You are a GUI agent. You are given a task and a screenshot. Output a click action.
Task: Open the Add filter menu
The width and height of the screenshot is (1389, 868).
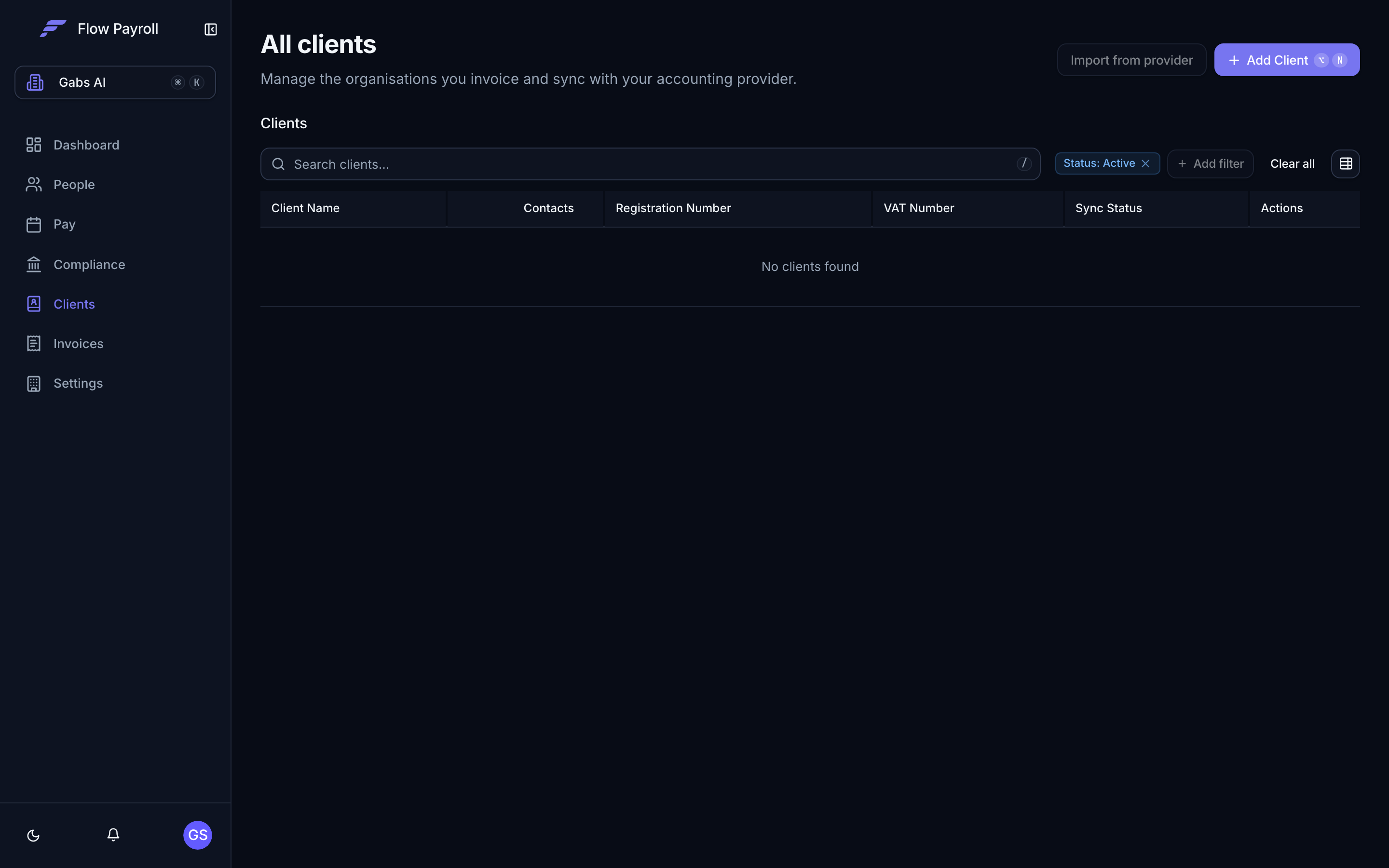tap(1210, 163)
